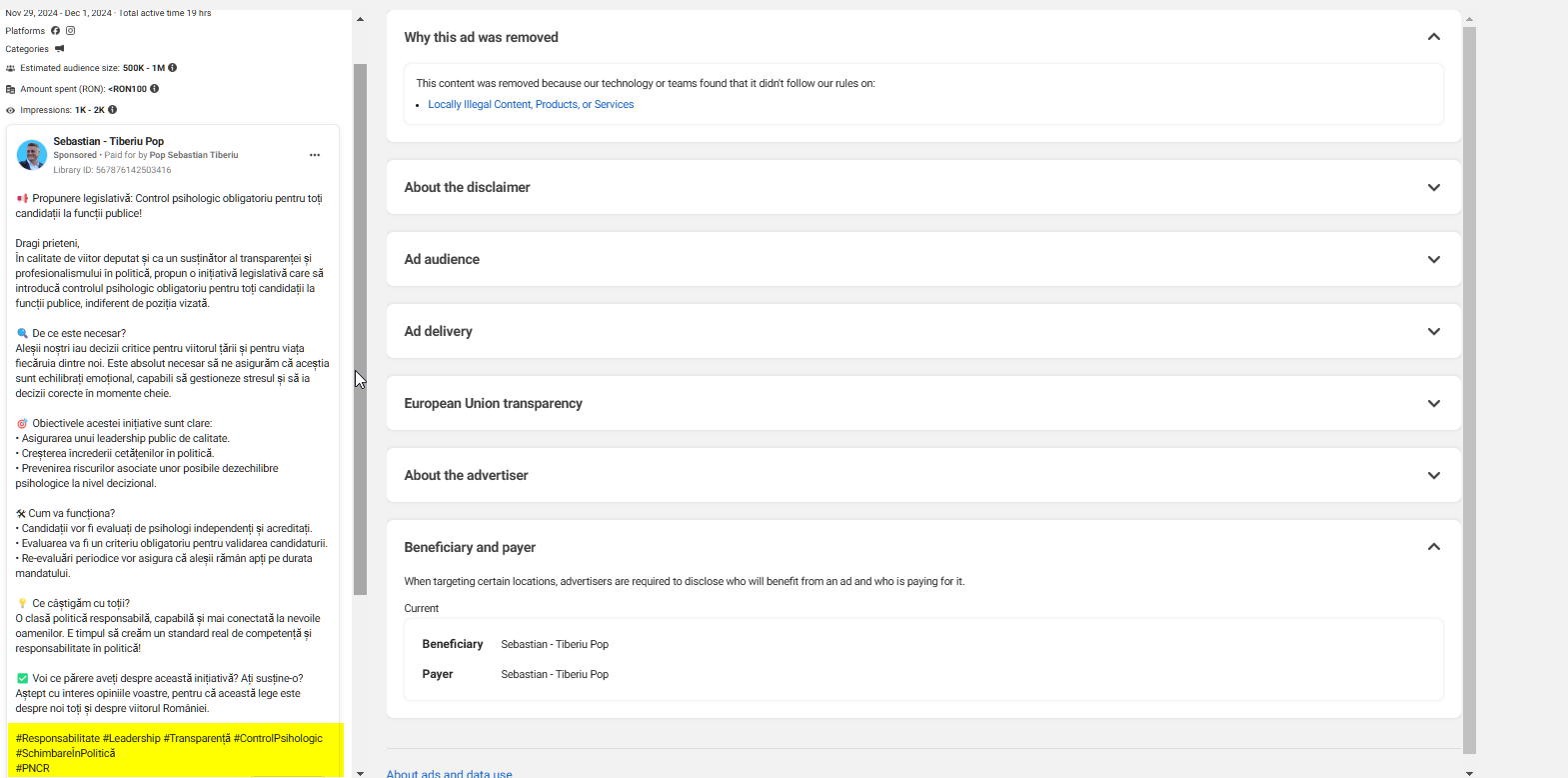Expand the "About the disclaimer" section
Viewport: 1568px width, 778px height.
click(x=1434, y=187)
